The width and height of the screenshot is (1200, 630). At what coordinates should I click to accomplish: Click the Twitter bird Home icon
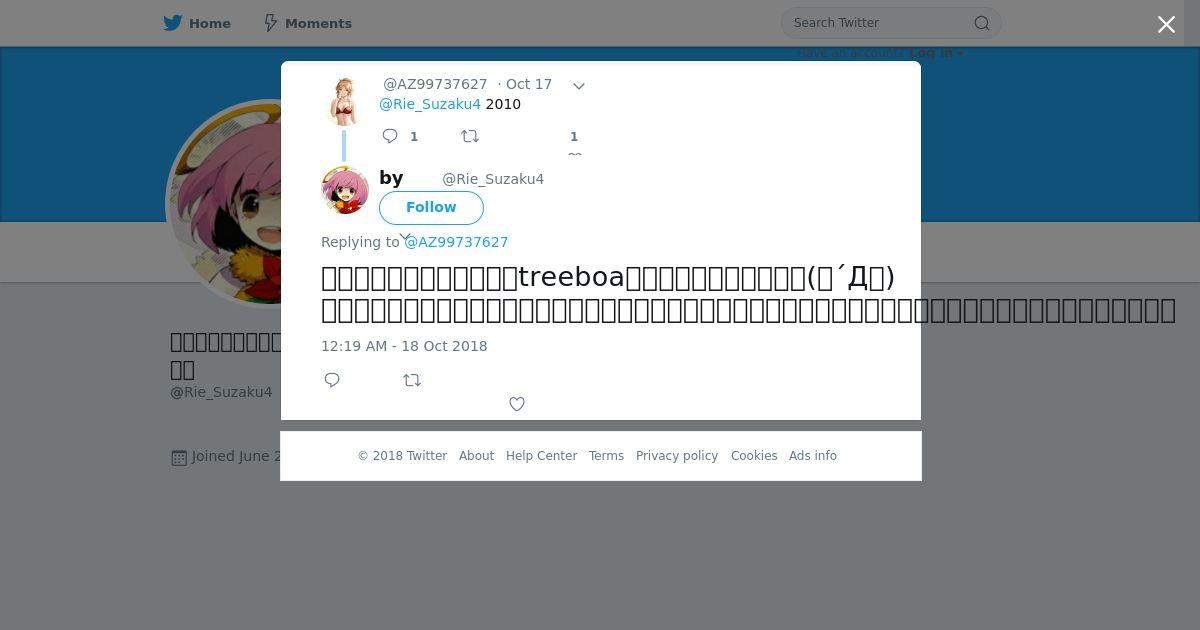(x=173, y=23)
